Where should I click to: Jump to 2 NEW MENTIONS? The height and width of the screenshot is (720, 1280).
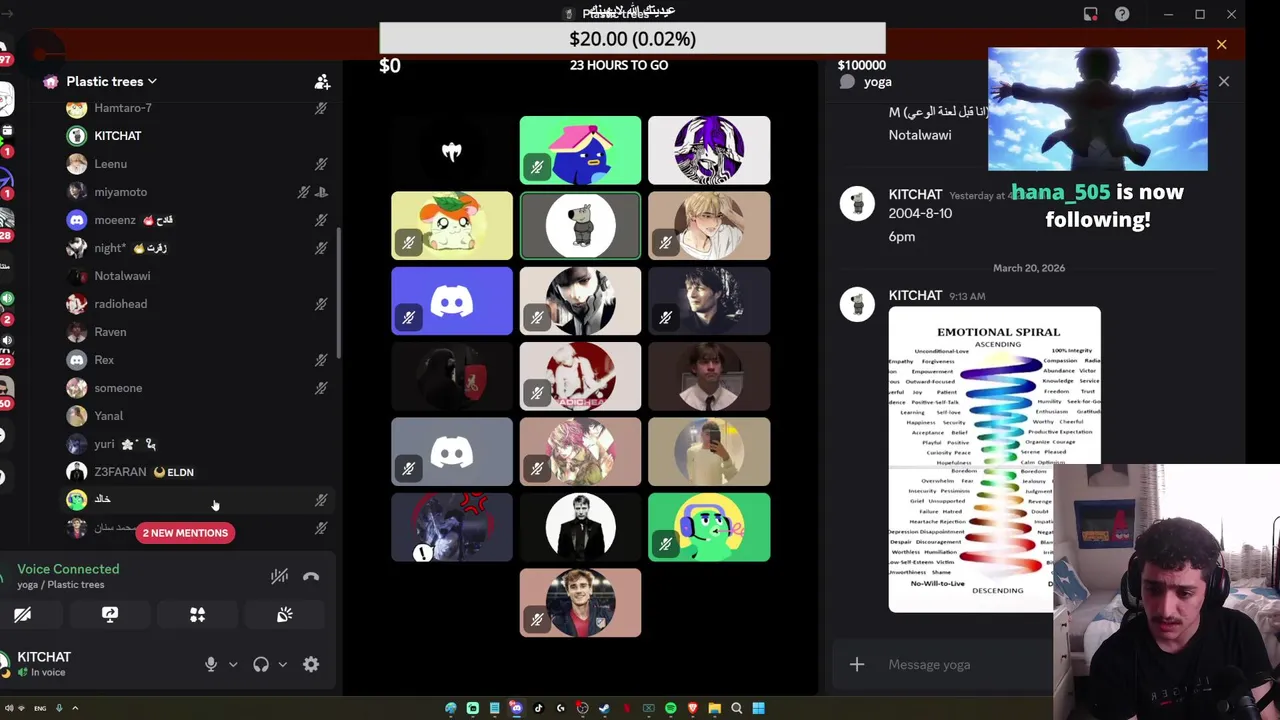[x=185, y=533]
